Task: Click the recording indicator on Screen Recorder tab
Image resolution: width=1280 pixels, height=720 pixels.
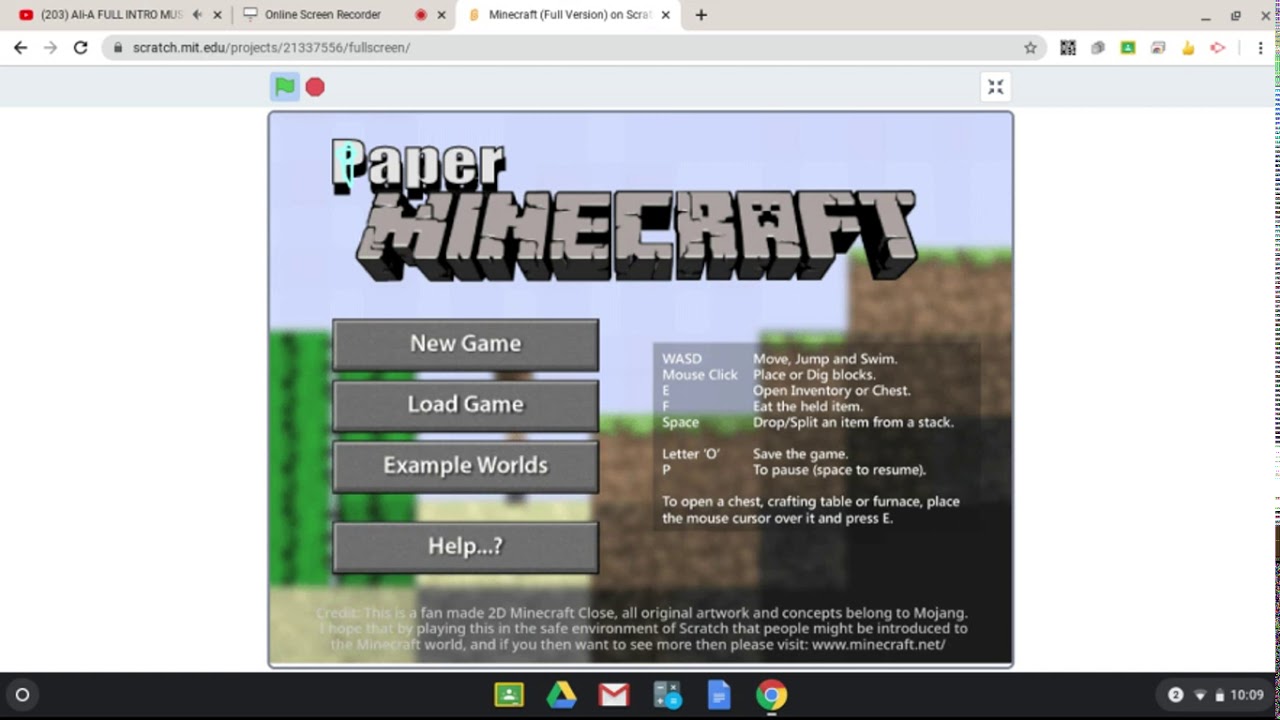Action: 420,15
